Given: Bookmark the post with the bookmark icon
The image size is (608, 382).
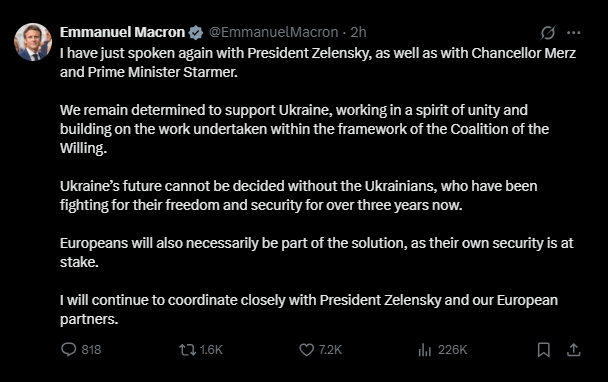Looking at the screenshot, I should click(x=544, y=350).
